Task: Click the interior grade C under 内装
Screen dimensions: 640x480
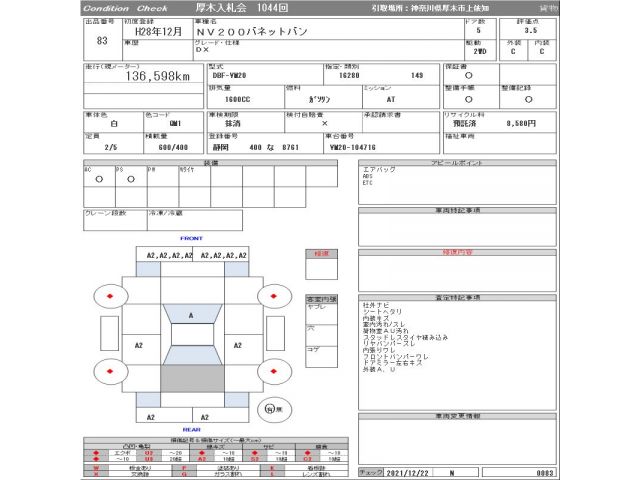Action: coord(542,51)
